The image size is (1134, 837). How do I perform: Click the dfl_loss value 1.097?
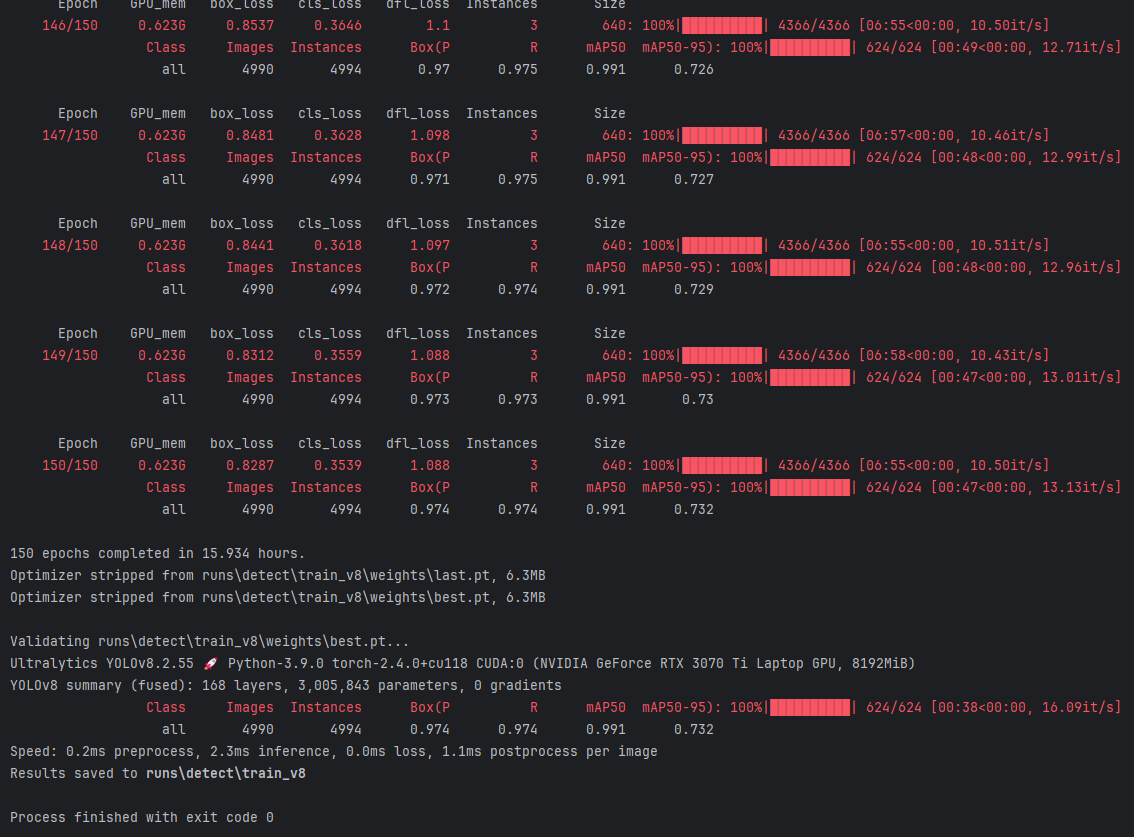pyautogui.click(x=430, y=245)
